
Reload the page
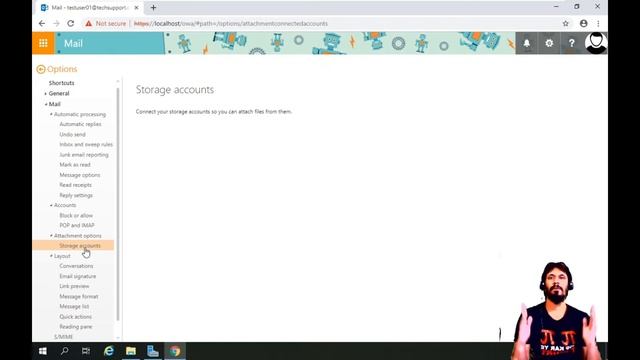tap(71, 24)
